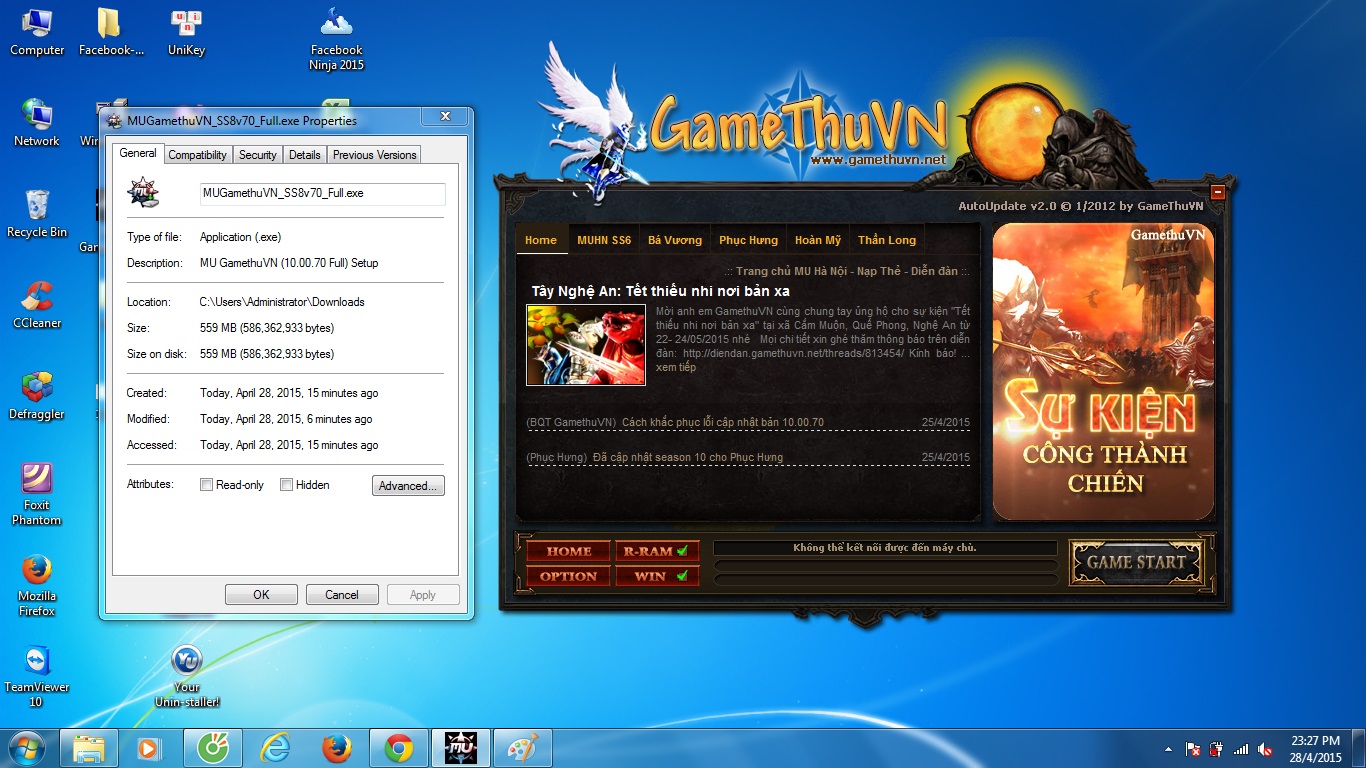Select the Phục Hưng server tab
This screenshot has width=1366, height=768.
click(x=748, y=240)
